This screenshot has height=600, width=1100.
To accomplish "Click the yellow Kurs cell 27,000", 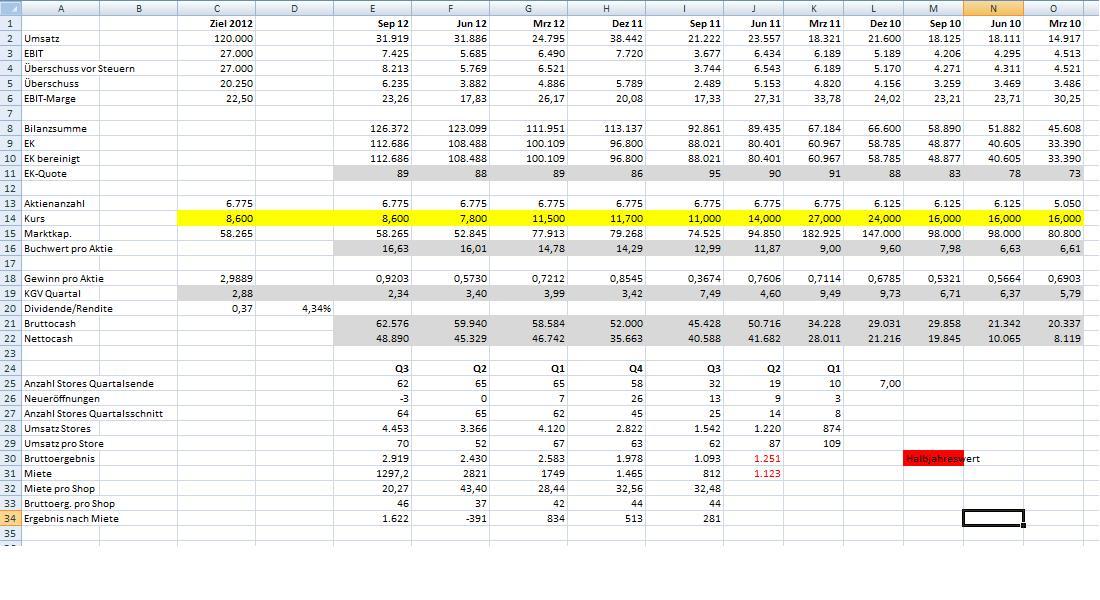I will coord(814,218).
